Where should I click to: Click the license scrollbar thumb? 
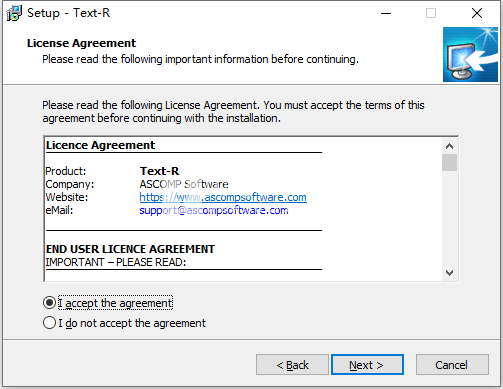[x=449, y=162]
